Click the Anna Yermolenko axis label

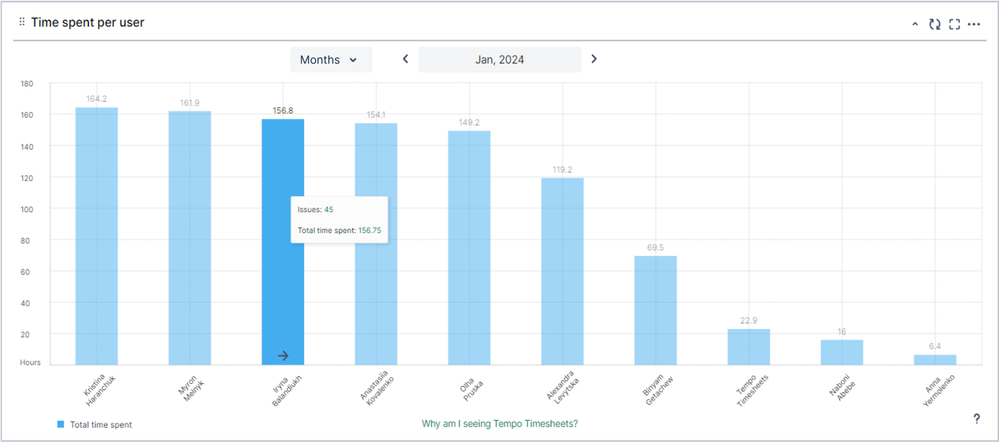point(938,392)
